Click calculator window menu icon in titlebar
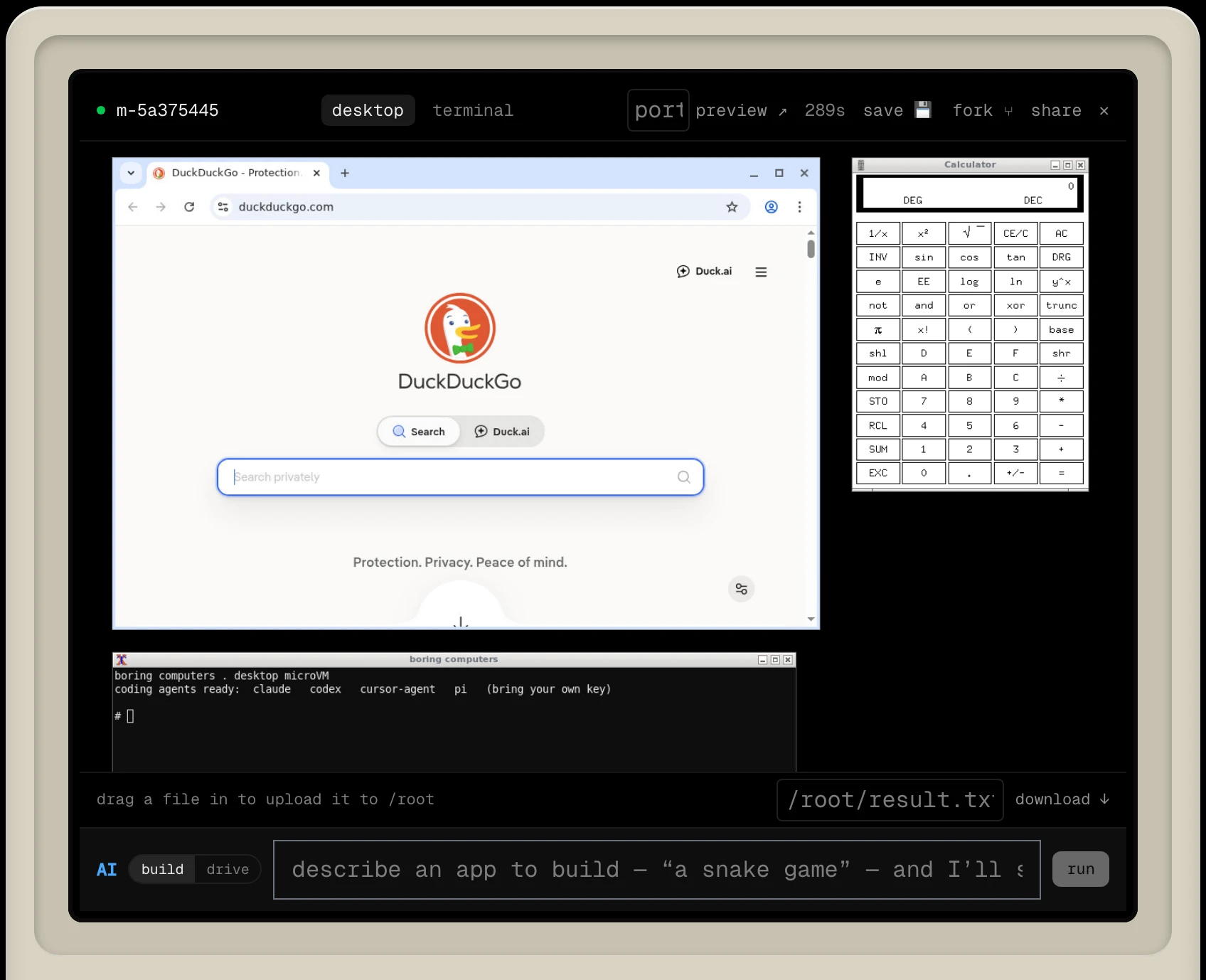Viewport: 1206px width, 980px height. pos(860,165)
